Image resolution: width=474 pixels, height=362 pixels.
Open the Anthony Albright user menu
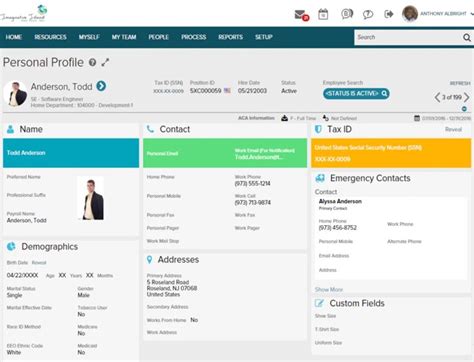pos(446,14)
